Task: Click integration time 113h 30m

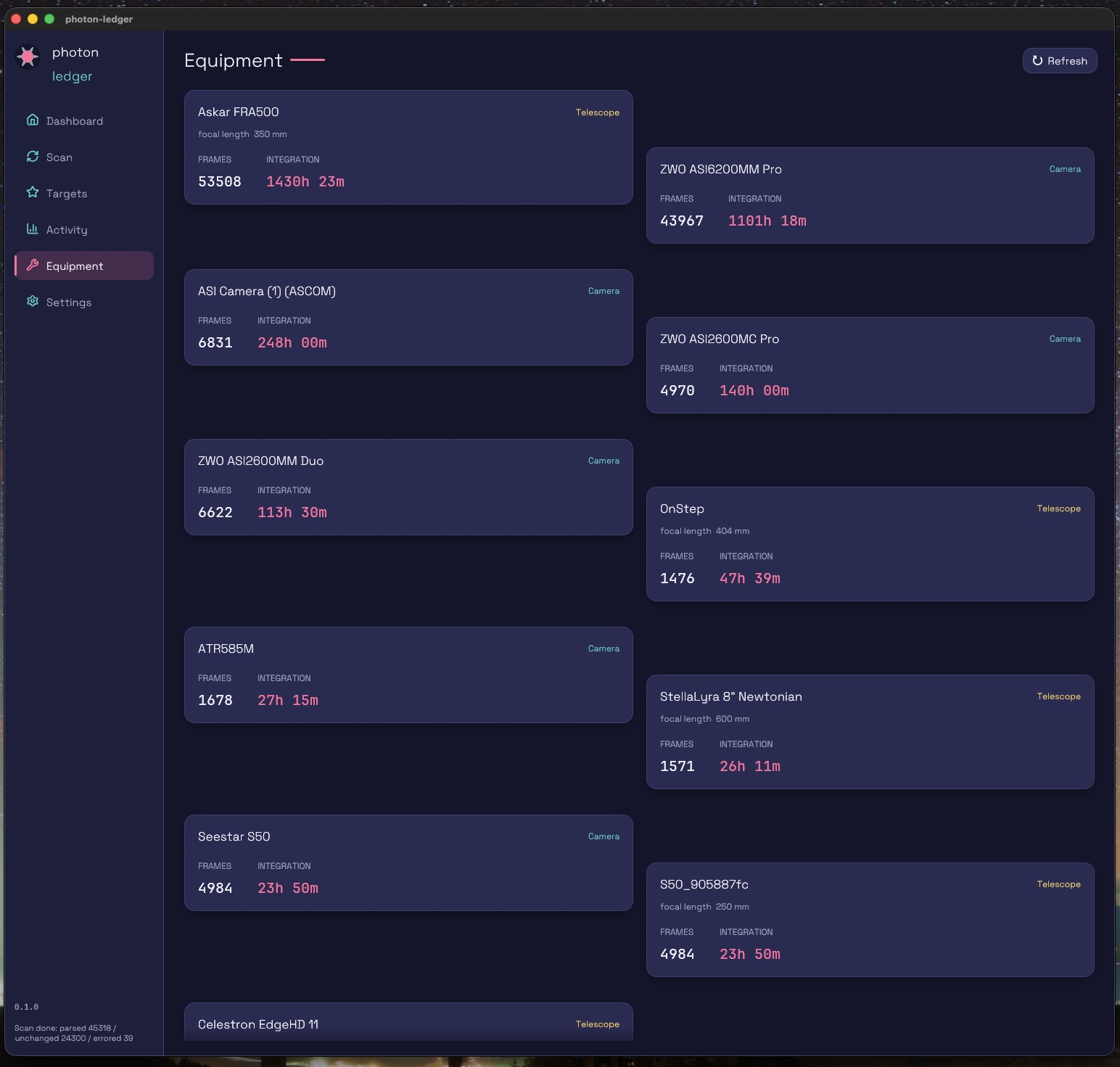Action: tap(292, 512)
